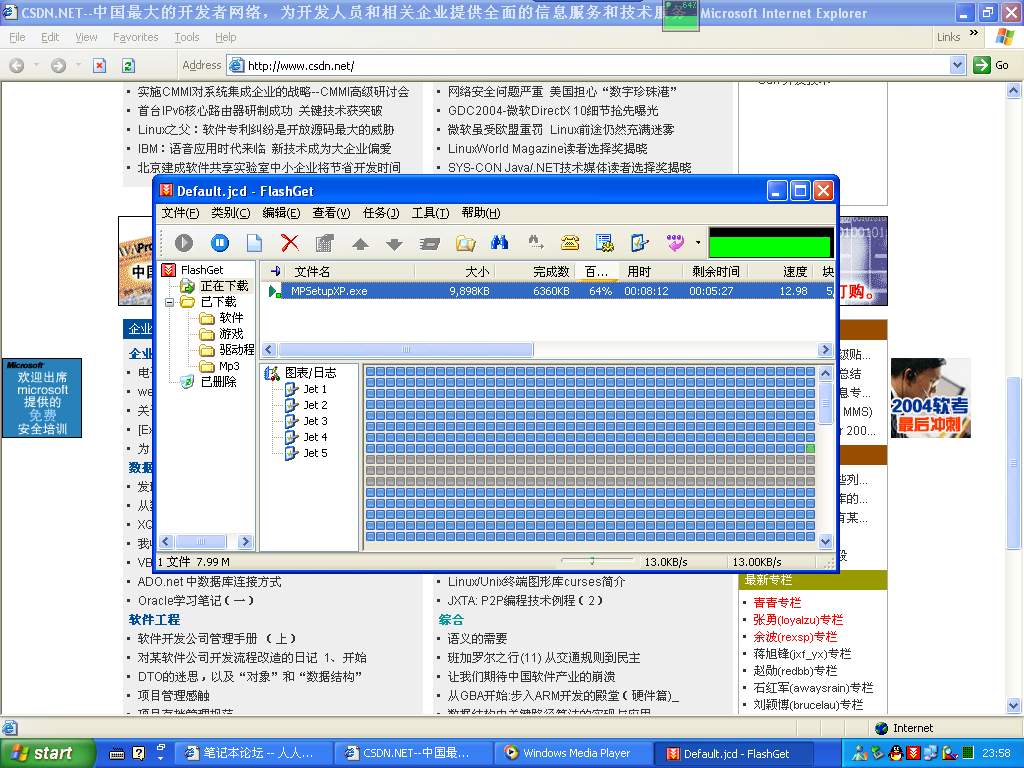Select Jet 1 in the log list
Screen dimensions: 1024x768
(315, 389)
